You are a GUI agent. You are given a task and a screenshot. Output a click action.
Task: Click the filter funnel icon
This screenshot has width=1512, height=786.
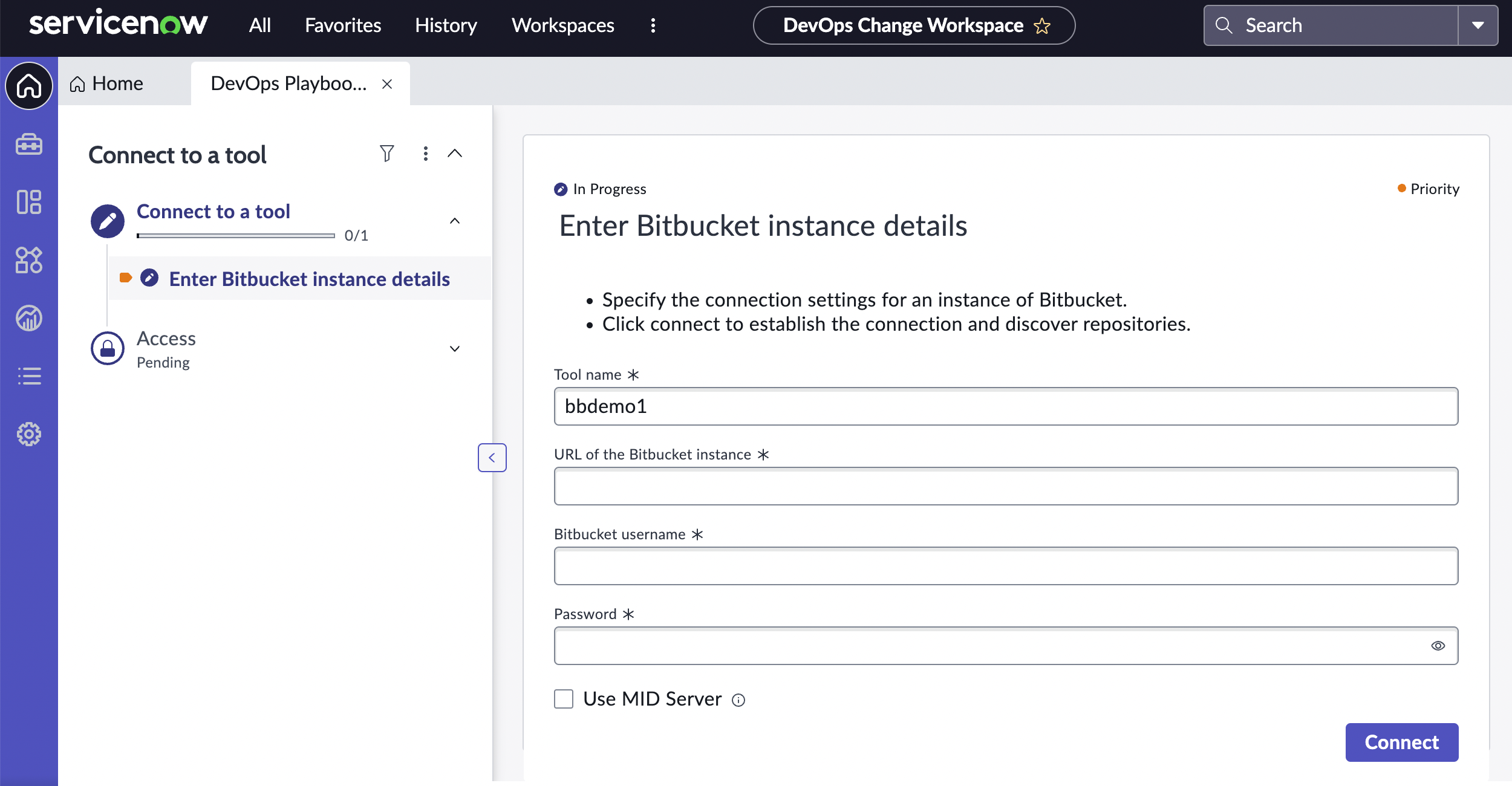(x=387, y=154)
